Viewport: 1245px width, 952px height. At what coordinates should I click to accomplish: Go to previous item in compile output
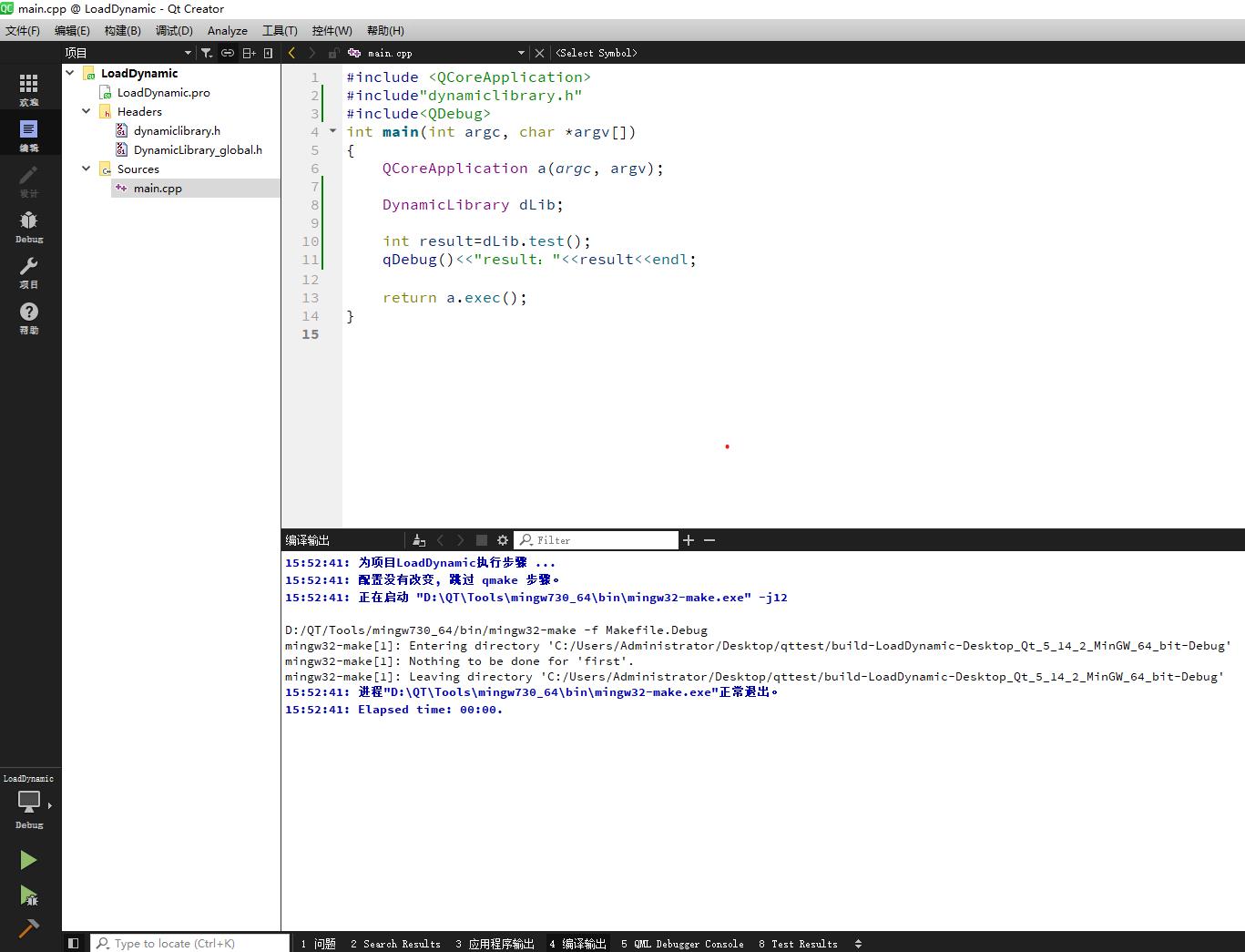tap(441, 540)
